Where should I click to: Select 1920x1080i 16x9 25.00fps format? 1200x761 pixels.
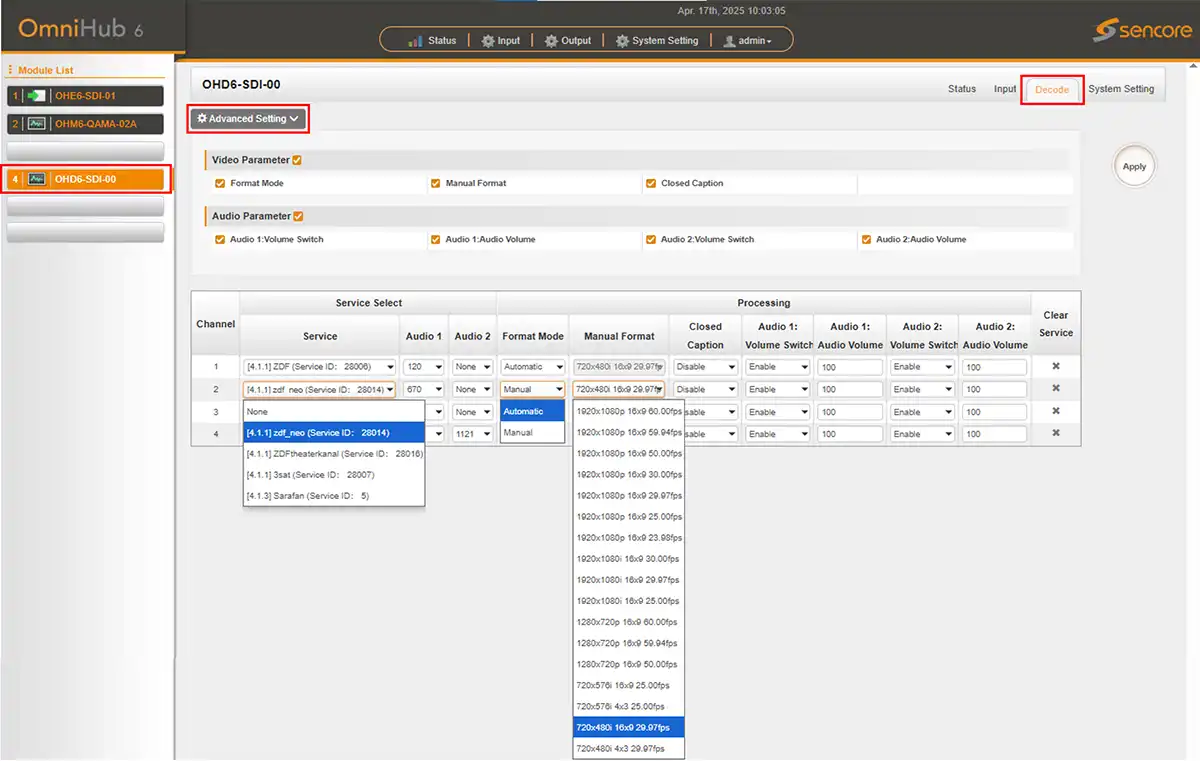point(629,601)
